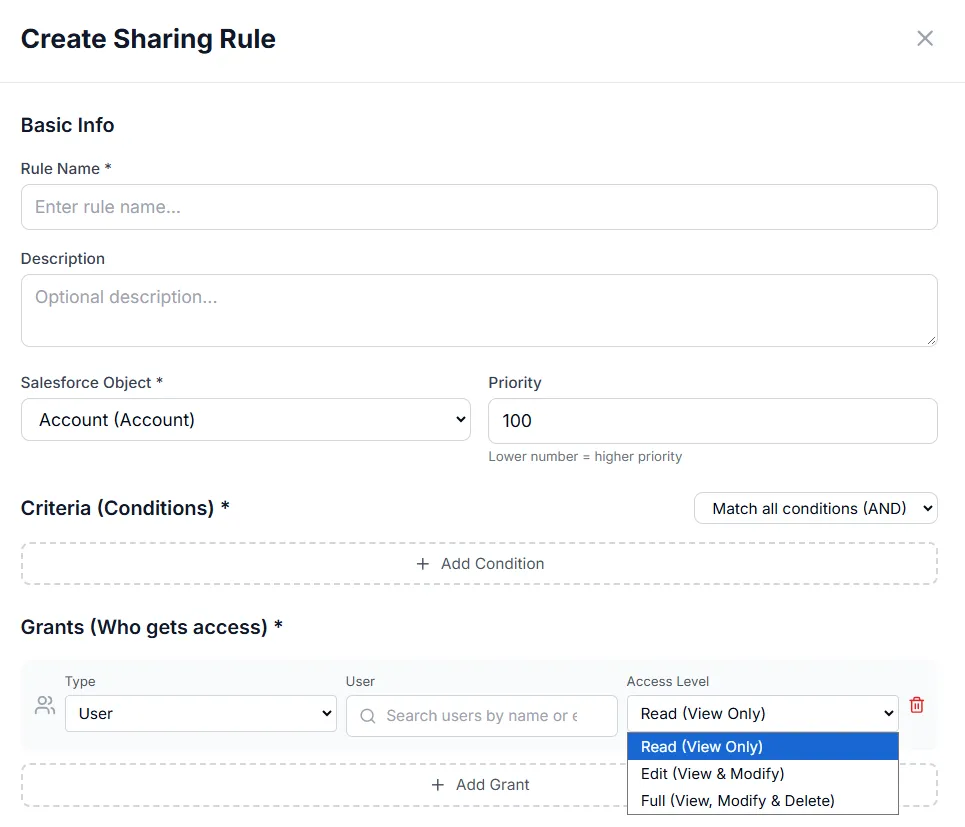
Task: Click the users group icon beside Type
Action: coord(45,705)
